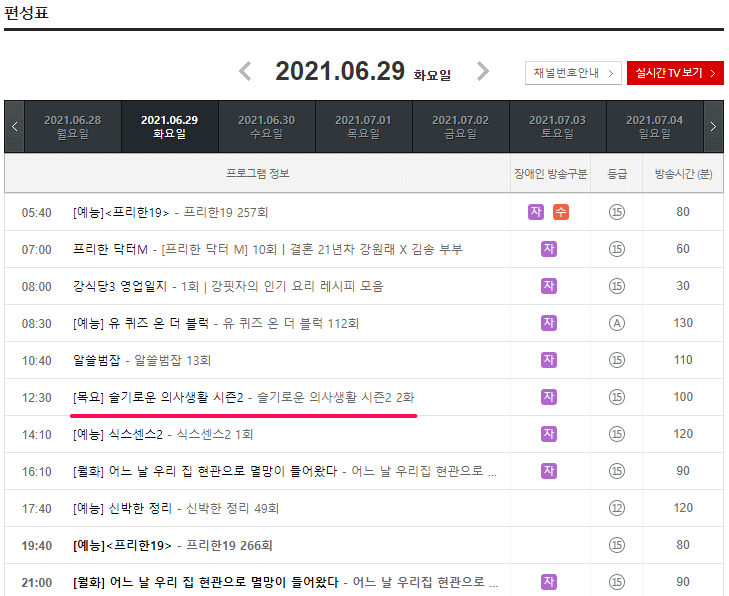This screenshot has height=596, width=729.
Task: Click the 15 rating icon in the 12:30 row
Action: [616, 397]
